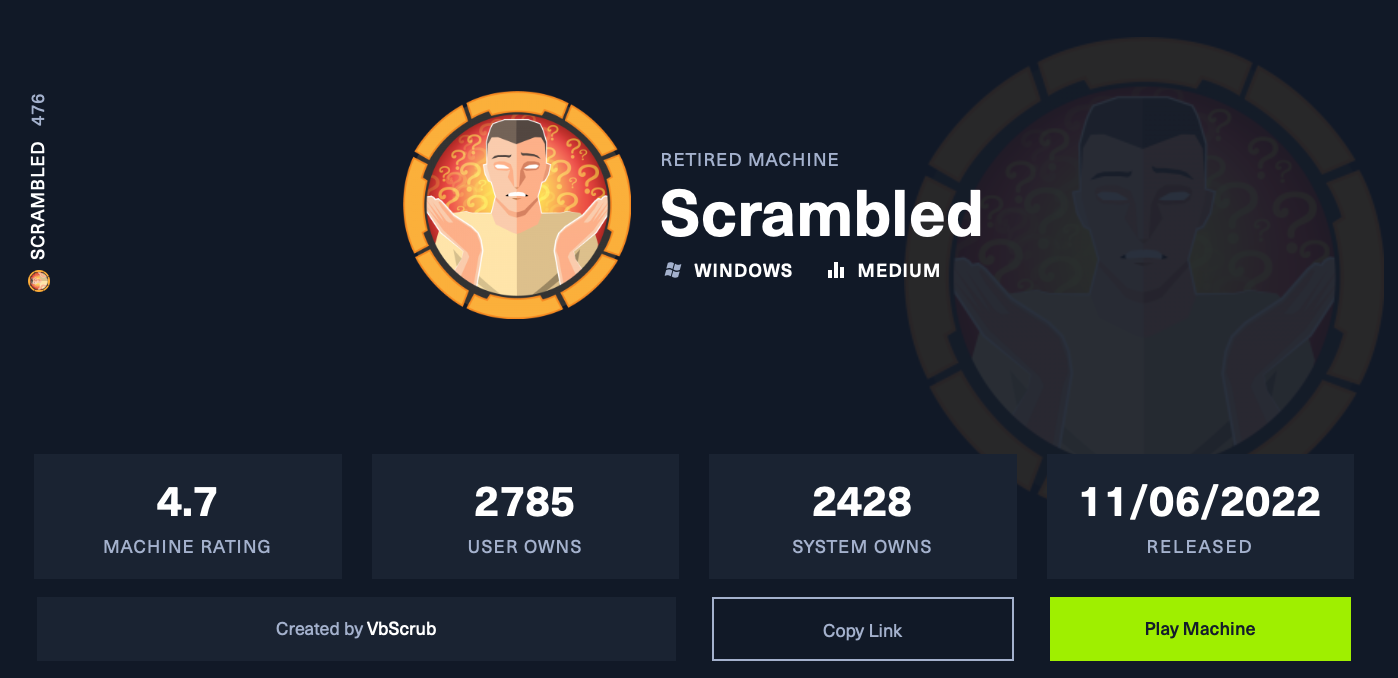The image size is (1398, 678).
Task: Select the vertical SCRAMBLED sidebar label
Action: pyautogui.click(x=38, y=200)
